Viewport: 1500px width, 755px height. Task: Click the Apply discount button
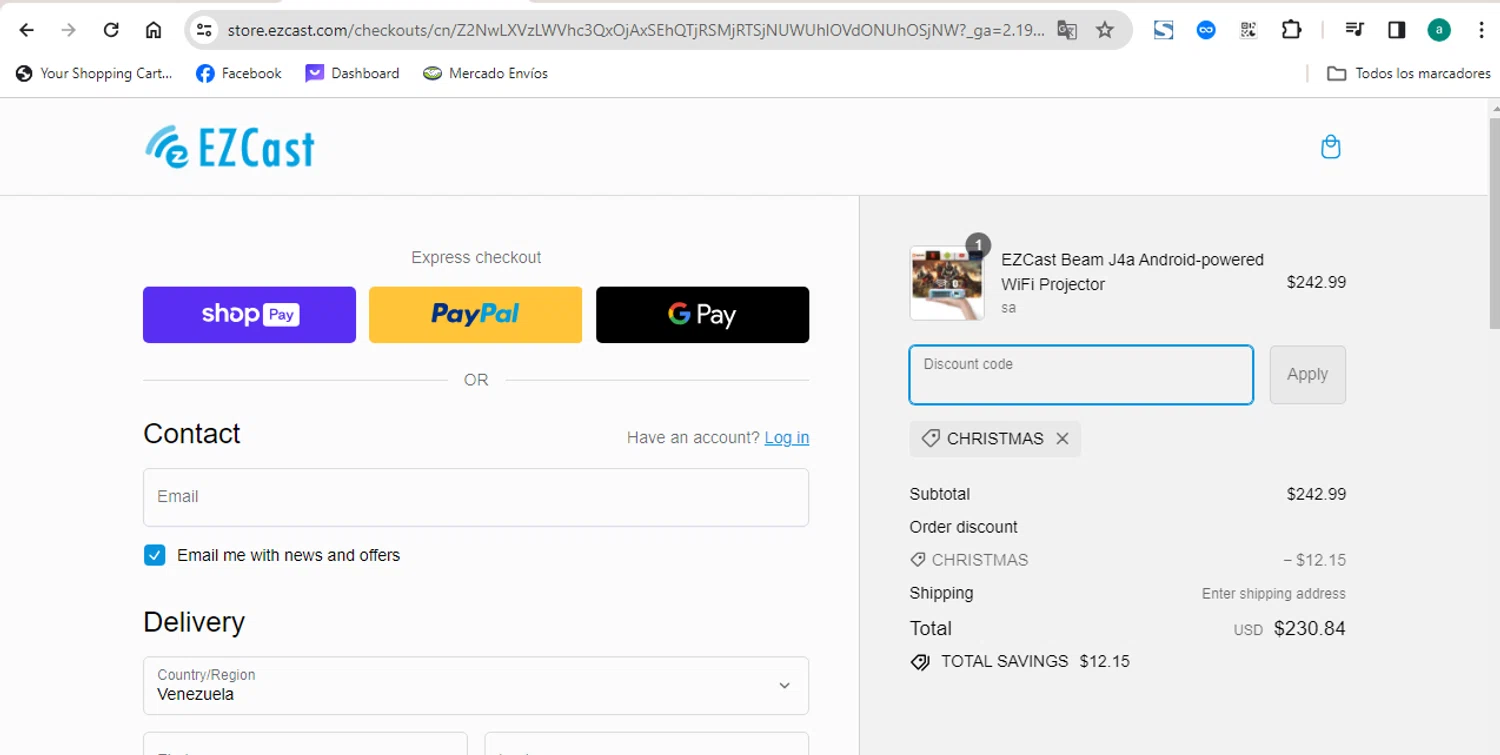1308,375
